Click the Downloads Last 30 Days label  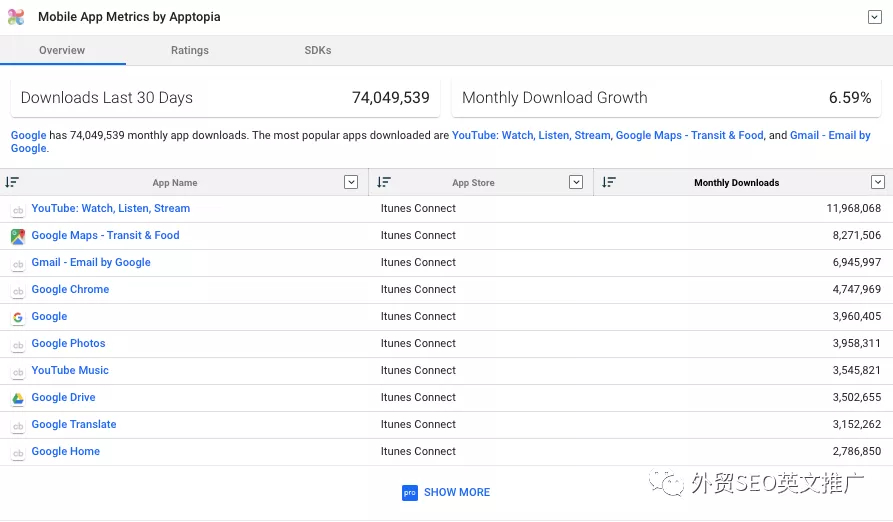pos(106,98)
